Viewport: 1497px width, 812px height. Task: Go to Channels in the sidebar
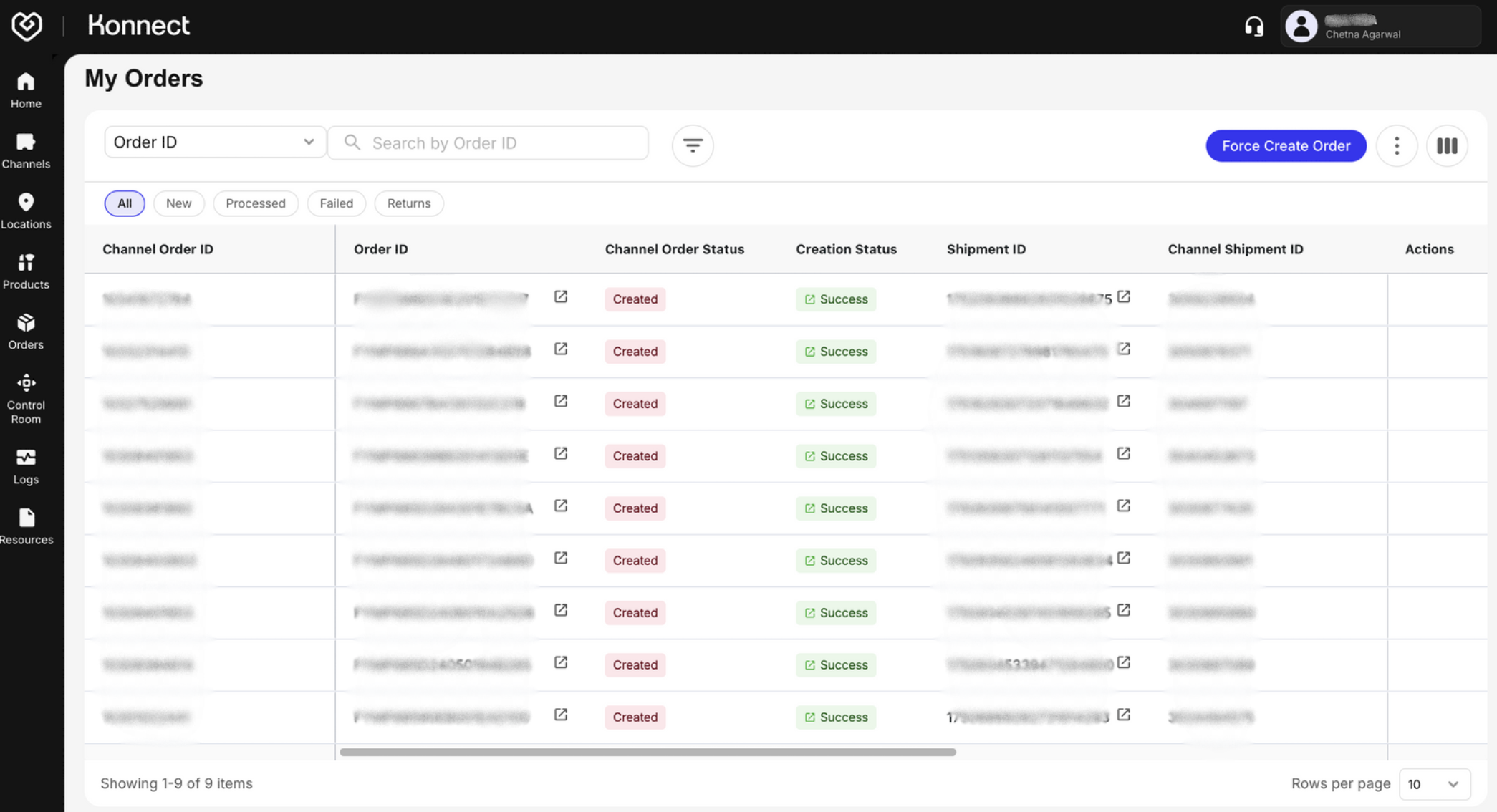[26, 151]
